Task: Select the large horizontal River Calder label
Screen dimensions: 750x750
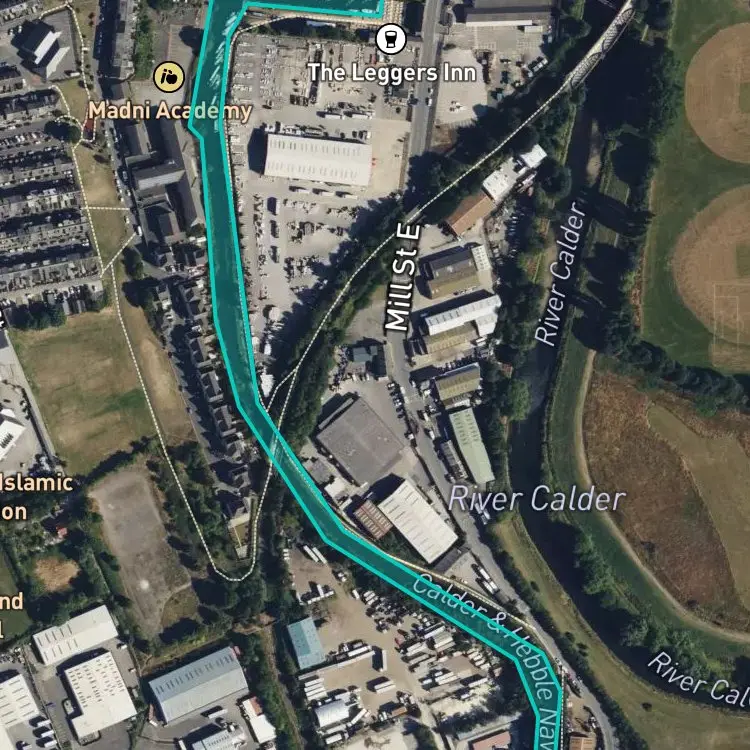Action: 537,498
